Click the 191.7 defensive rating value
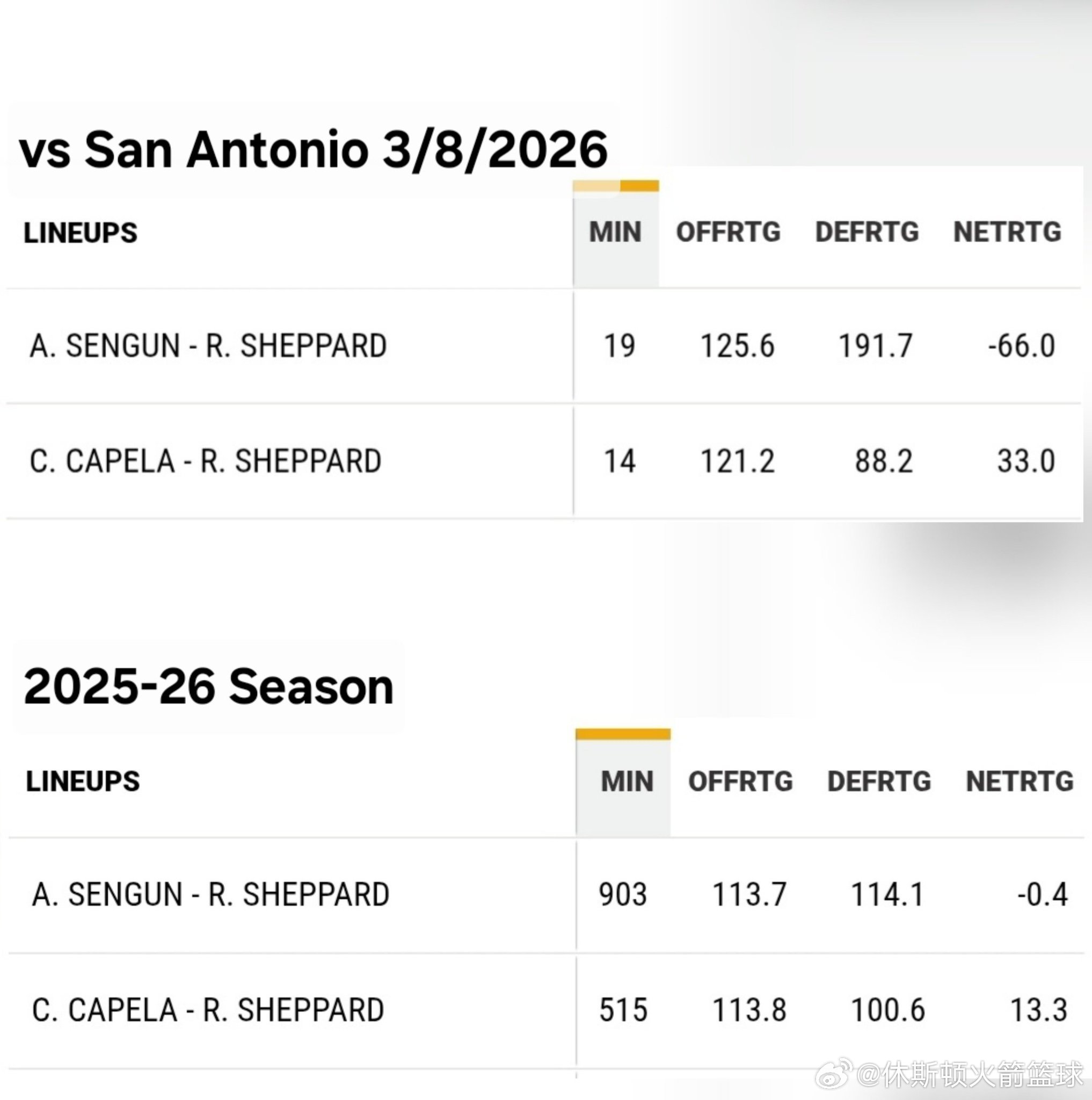 pos(875,346)
